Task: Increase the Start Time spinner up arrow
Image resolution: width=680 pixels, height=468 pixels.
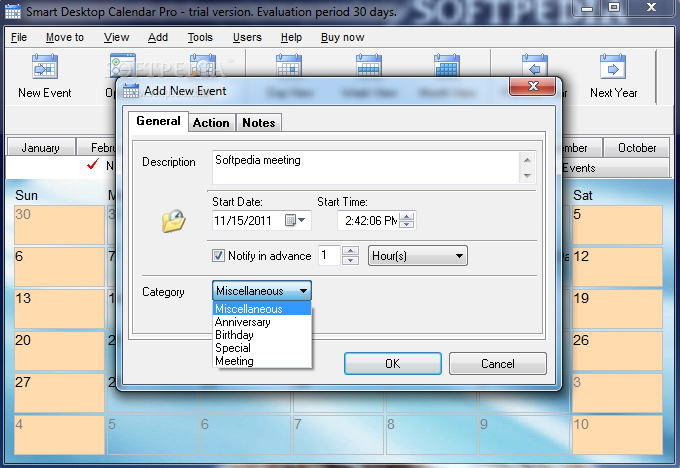Action: coord(407,216)
